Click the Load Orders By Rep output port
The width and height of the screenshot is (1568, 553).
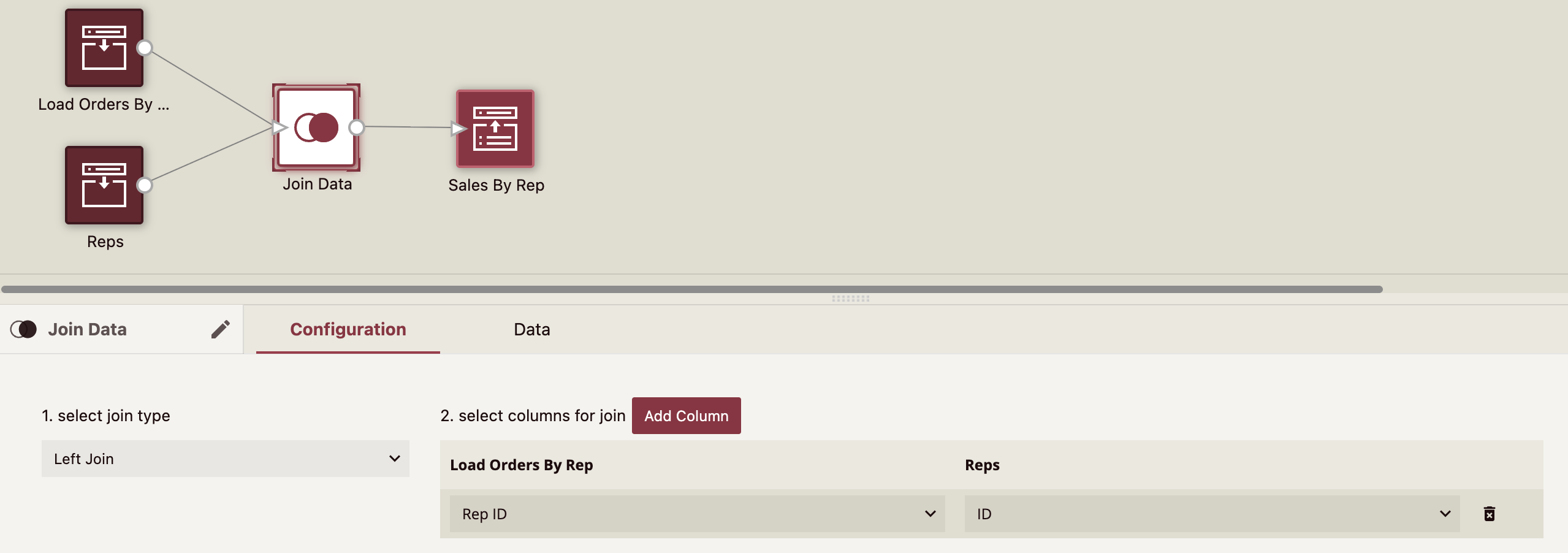tap(145, 48)
